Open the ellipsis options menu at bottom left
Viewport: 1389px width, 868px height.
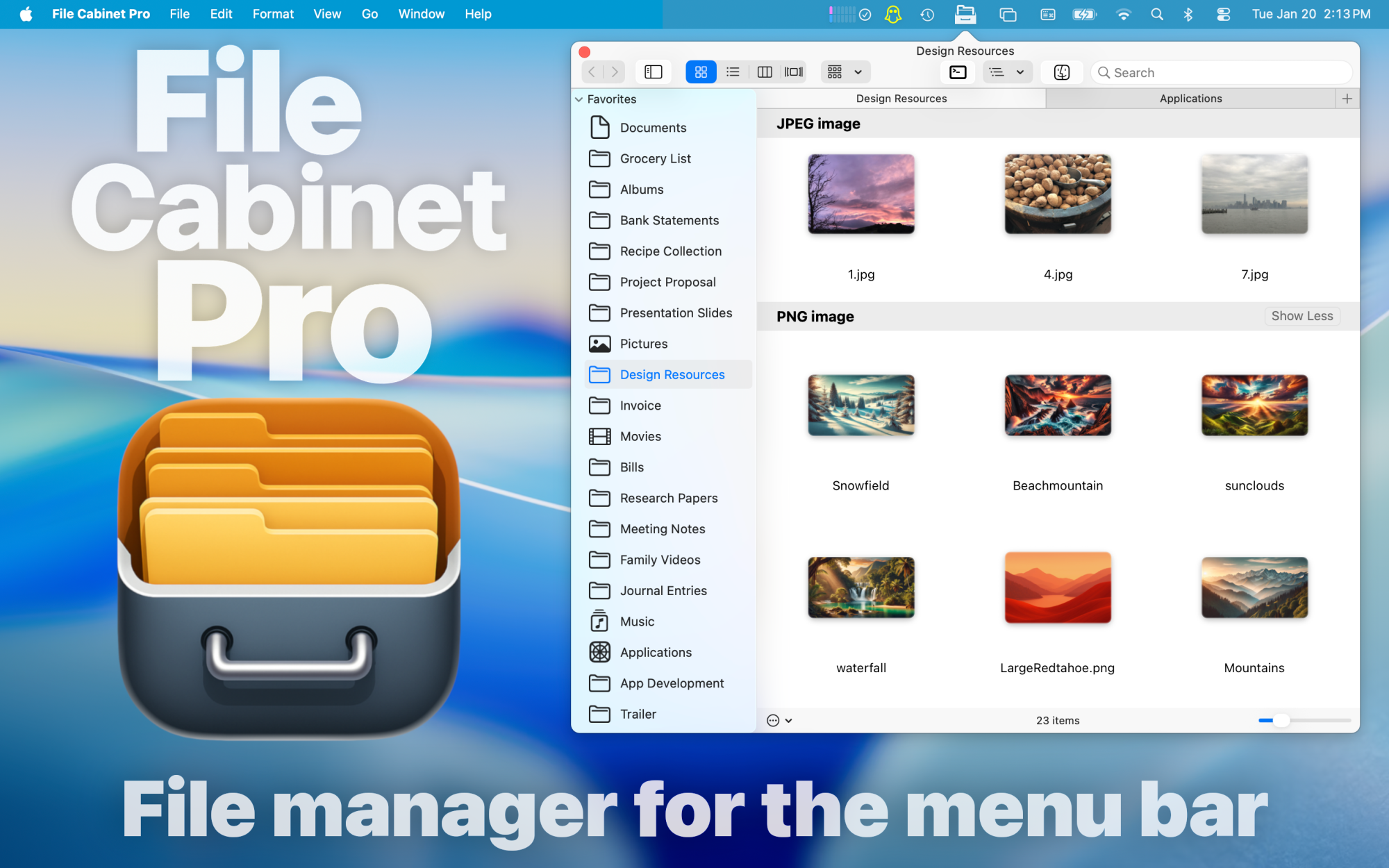[x=773, y=720]
